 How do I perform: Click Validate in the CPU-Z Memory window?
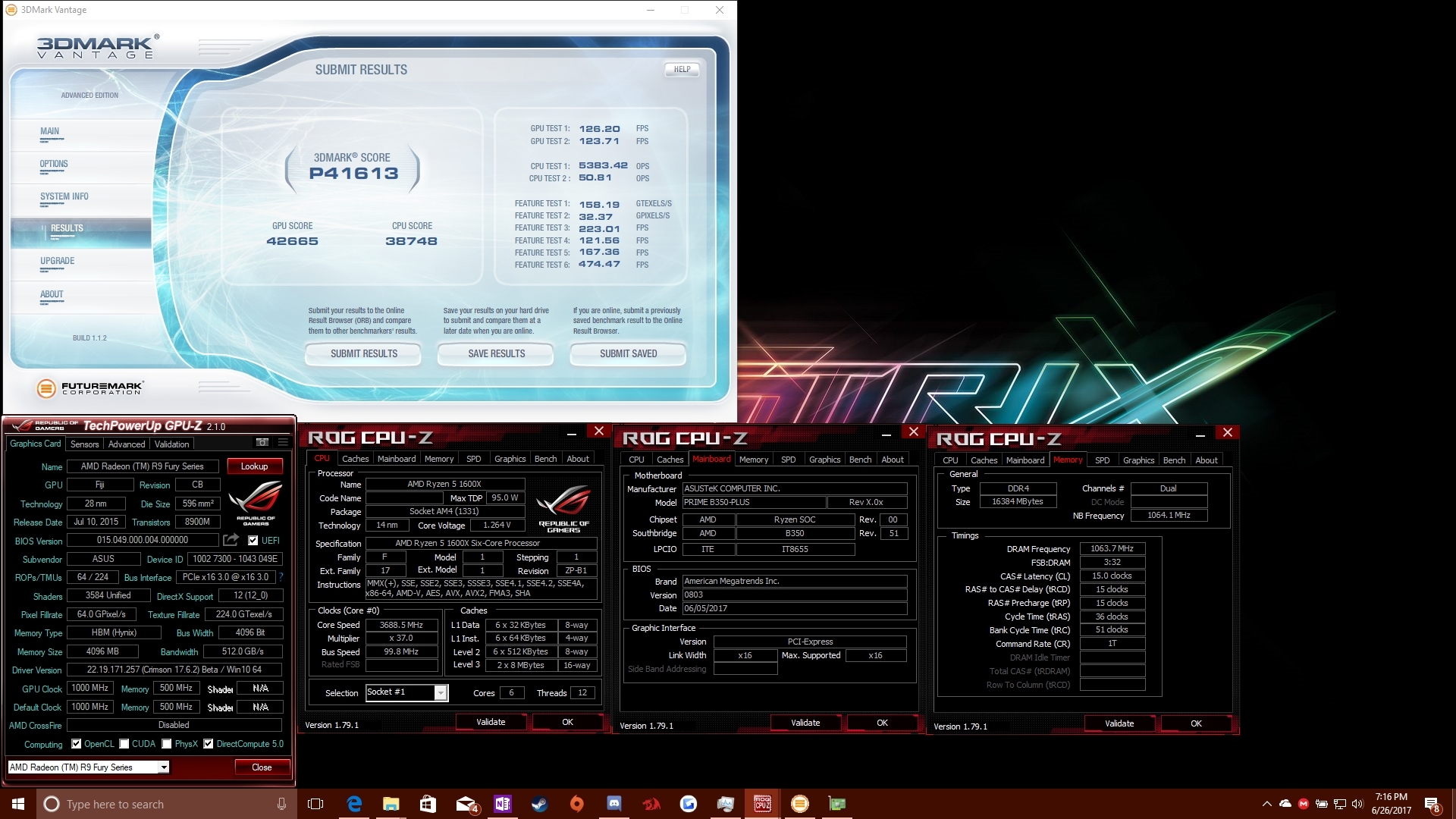click(x=1119, y=723)
